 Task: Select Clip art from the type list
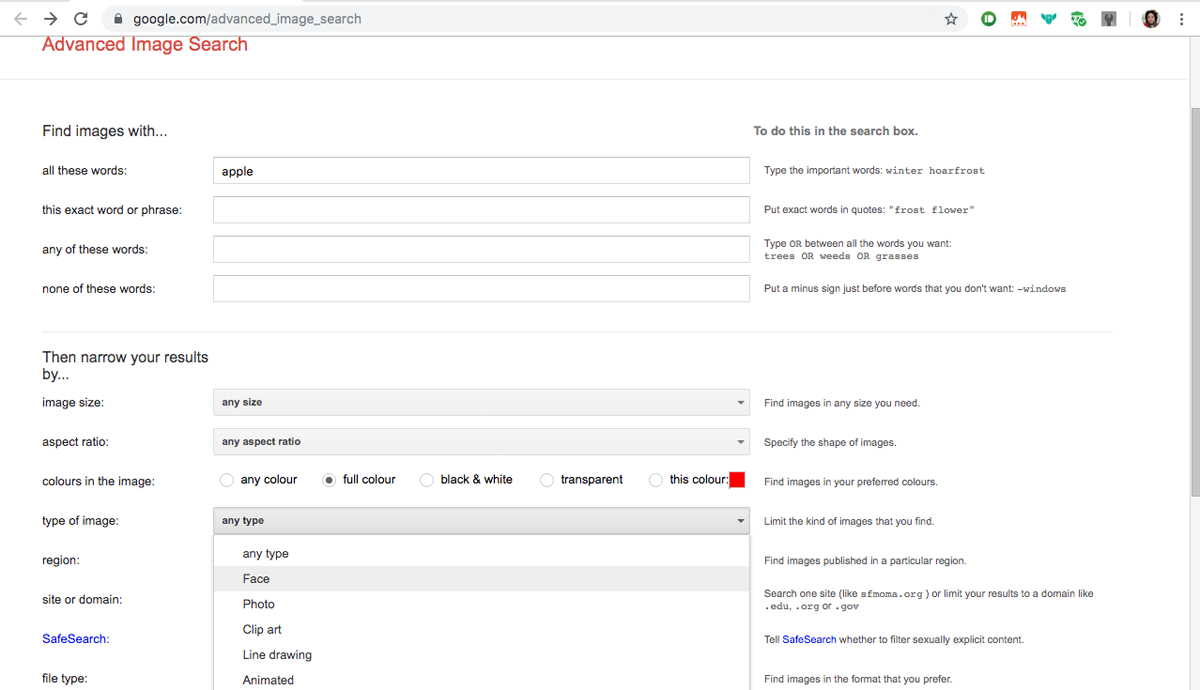[x=262, y=629]
